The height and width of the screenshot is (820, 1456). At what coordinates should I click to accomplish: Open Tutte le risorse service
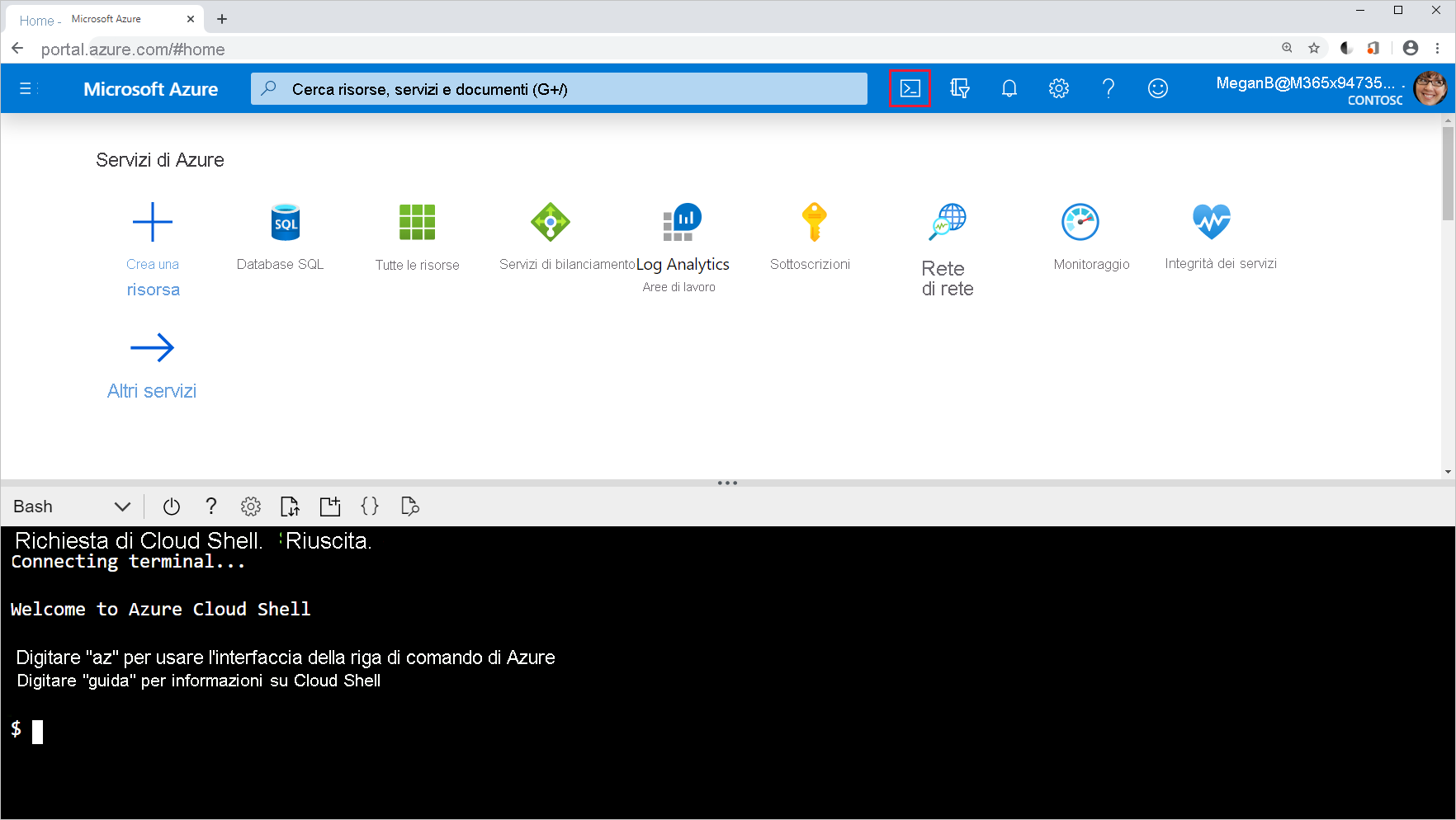(417, 222)
